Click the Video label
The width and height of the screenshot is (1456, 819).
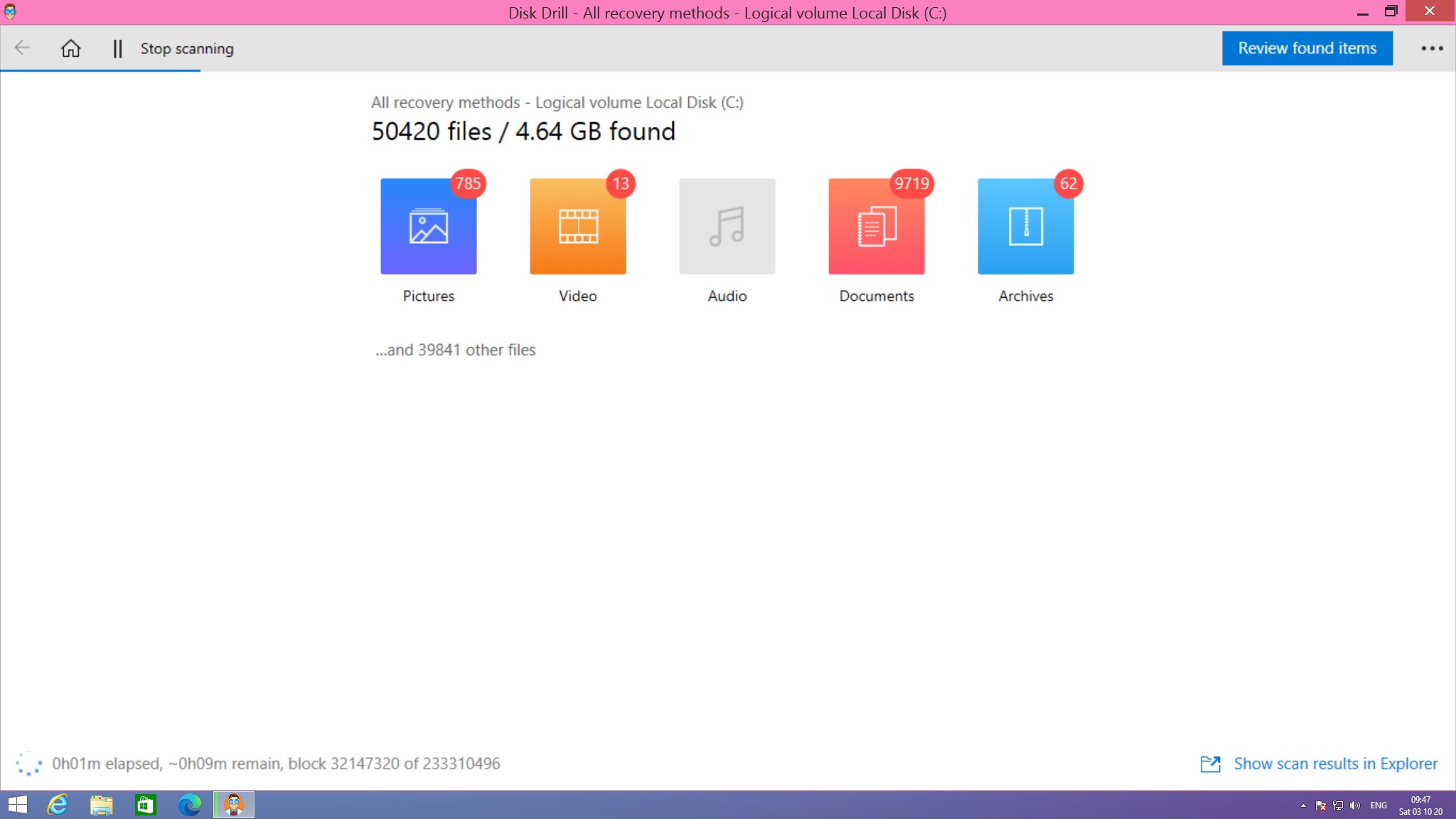click(578, 296)
